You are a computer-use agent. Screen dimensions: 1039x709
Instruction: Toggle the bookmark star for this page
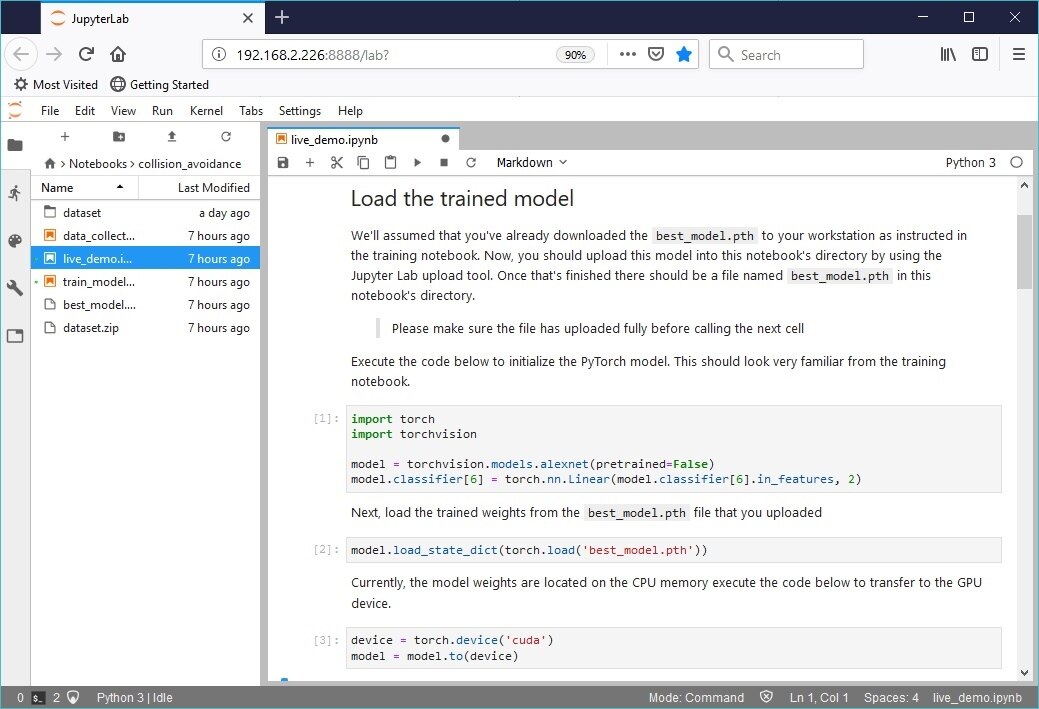coord(684,55)
